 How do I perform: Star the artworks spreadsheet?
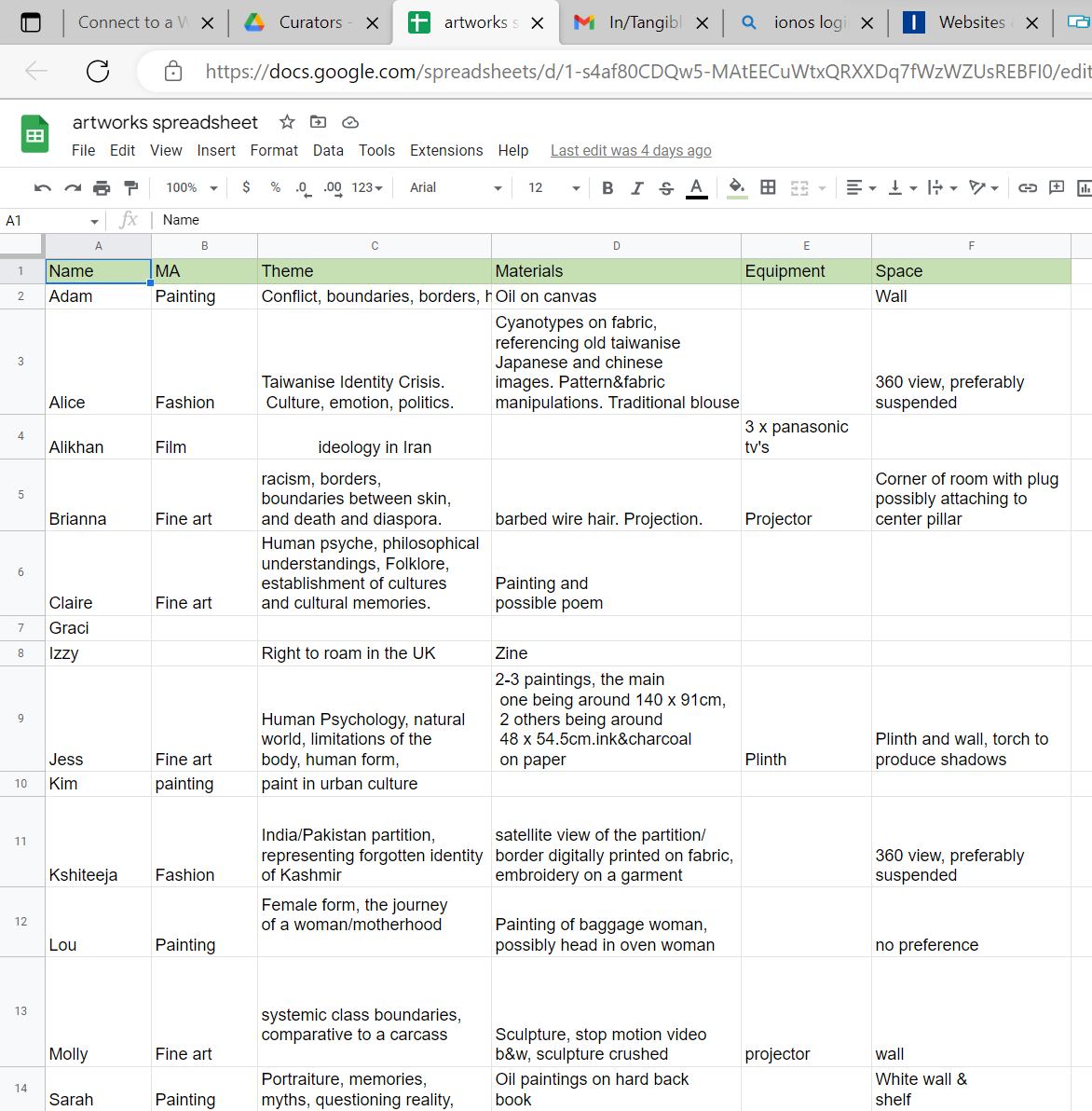pyautogui.click(x=287, y=122)
